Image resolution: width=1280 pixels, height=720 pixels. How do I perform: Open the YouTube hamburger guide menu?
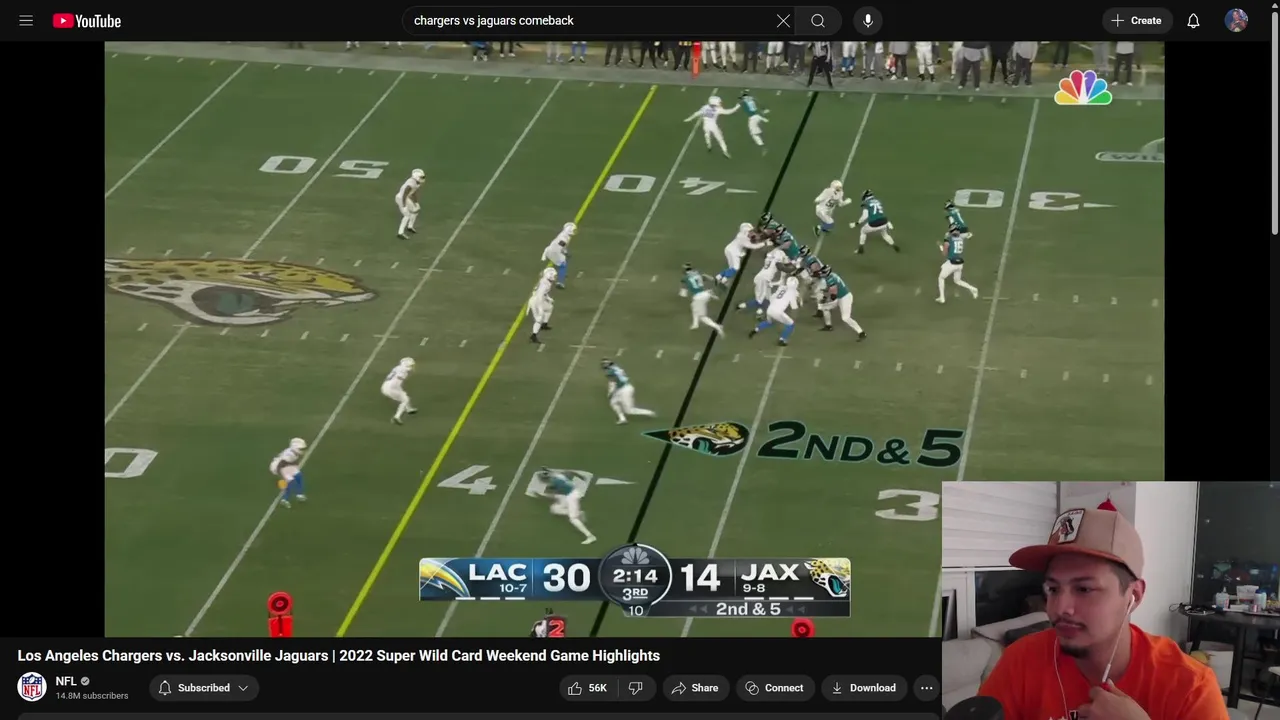(x=26, y=20)
